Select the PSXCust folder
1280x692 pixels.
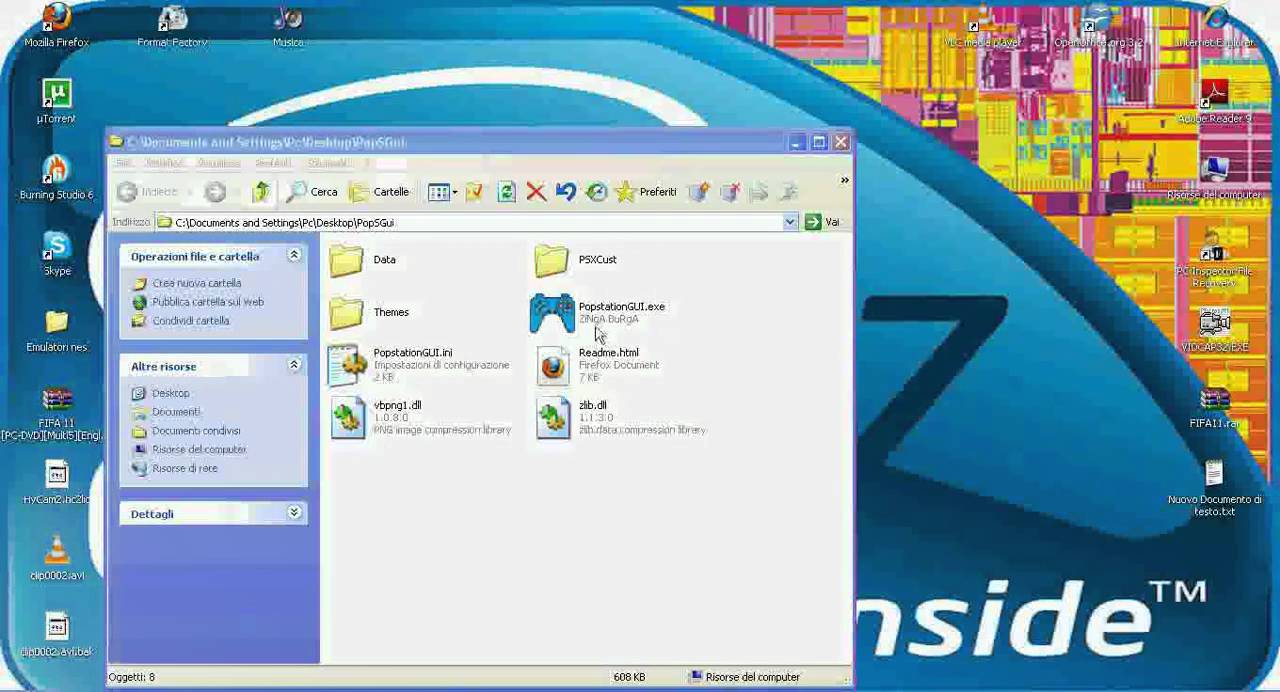click(576, 260)
